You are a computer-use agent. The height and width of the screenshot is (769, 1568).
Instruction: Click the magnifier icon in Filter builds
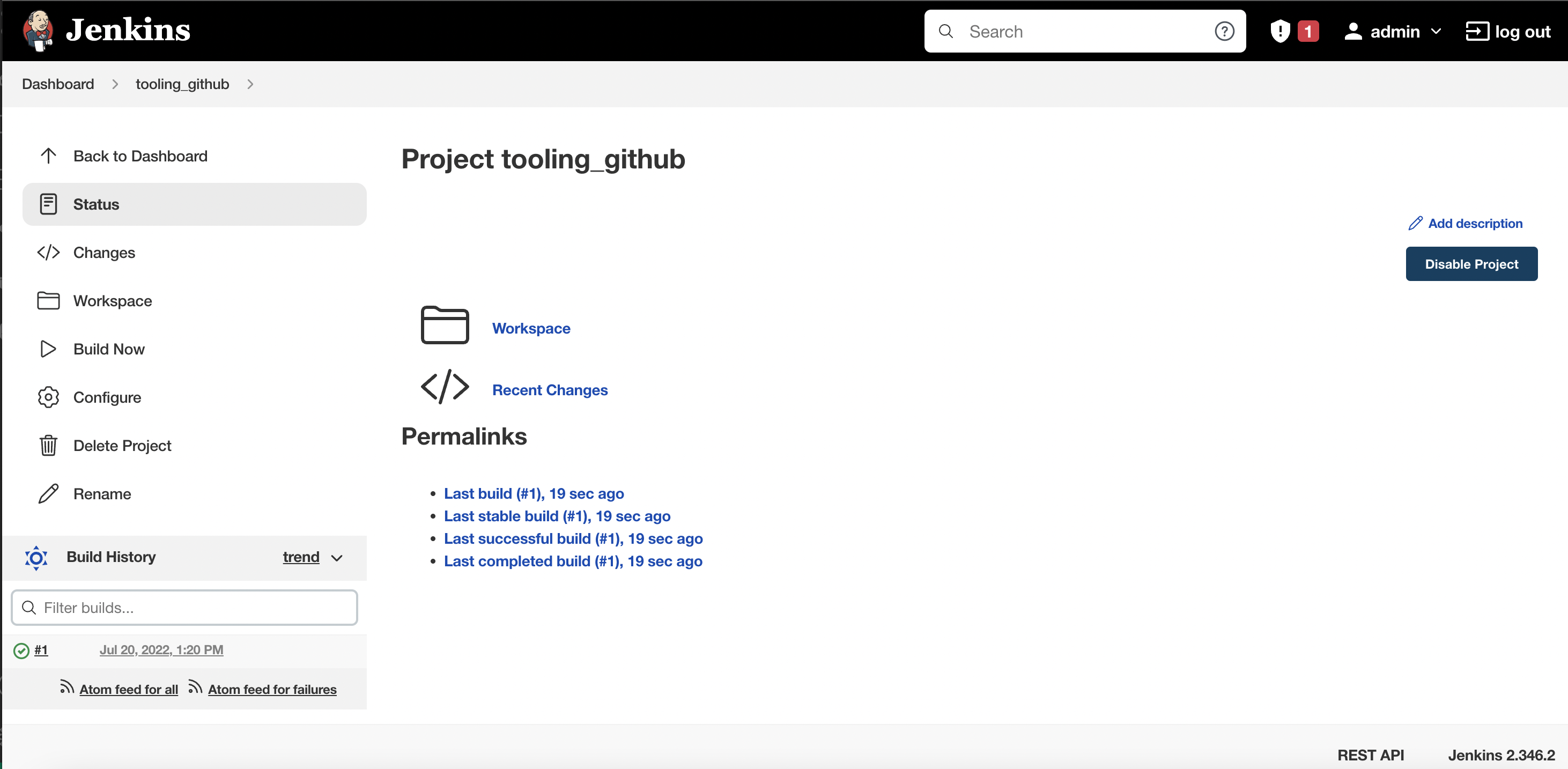point(28,607)
